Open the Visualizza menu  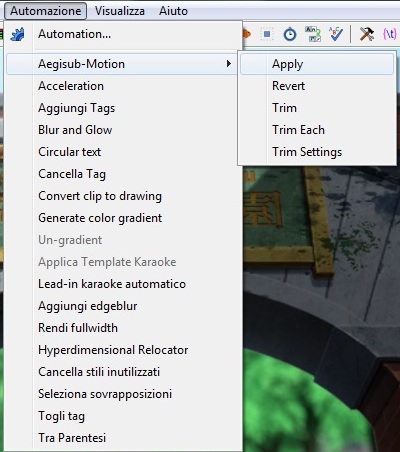coord(120,11)
